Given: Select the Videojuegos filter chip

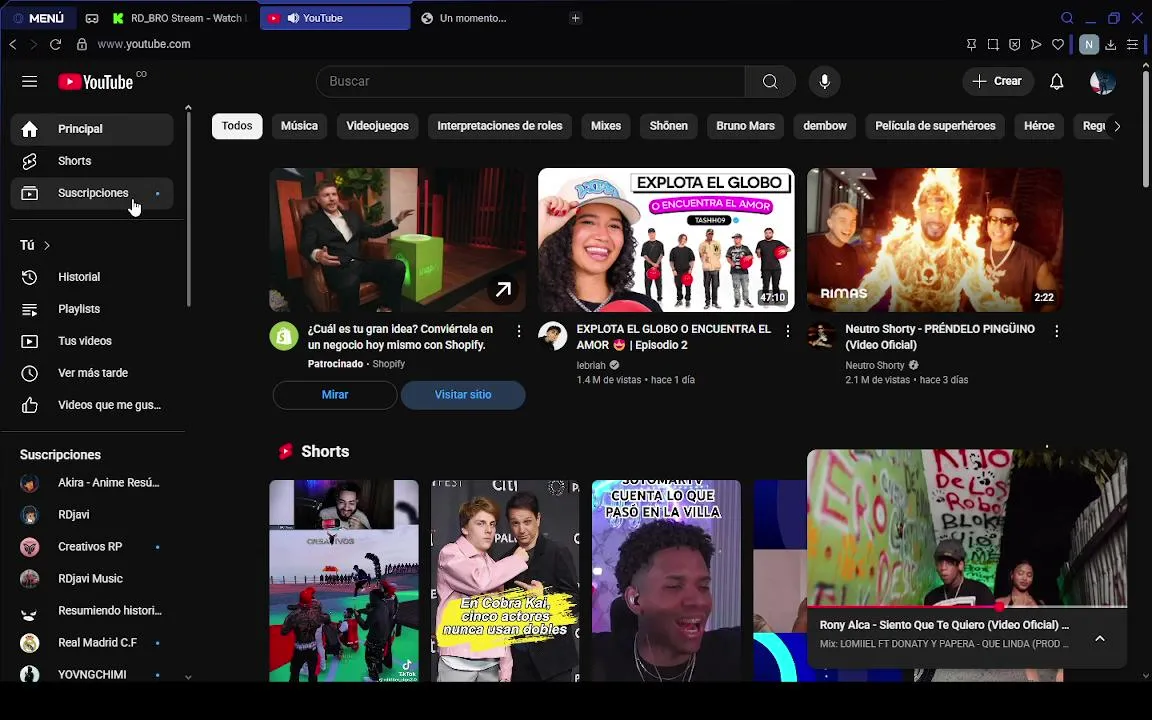Looking at the screenshot, I should [378, 126].
